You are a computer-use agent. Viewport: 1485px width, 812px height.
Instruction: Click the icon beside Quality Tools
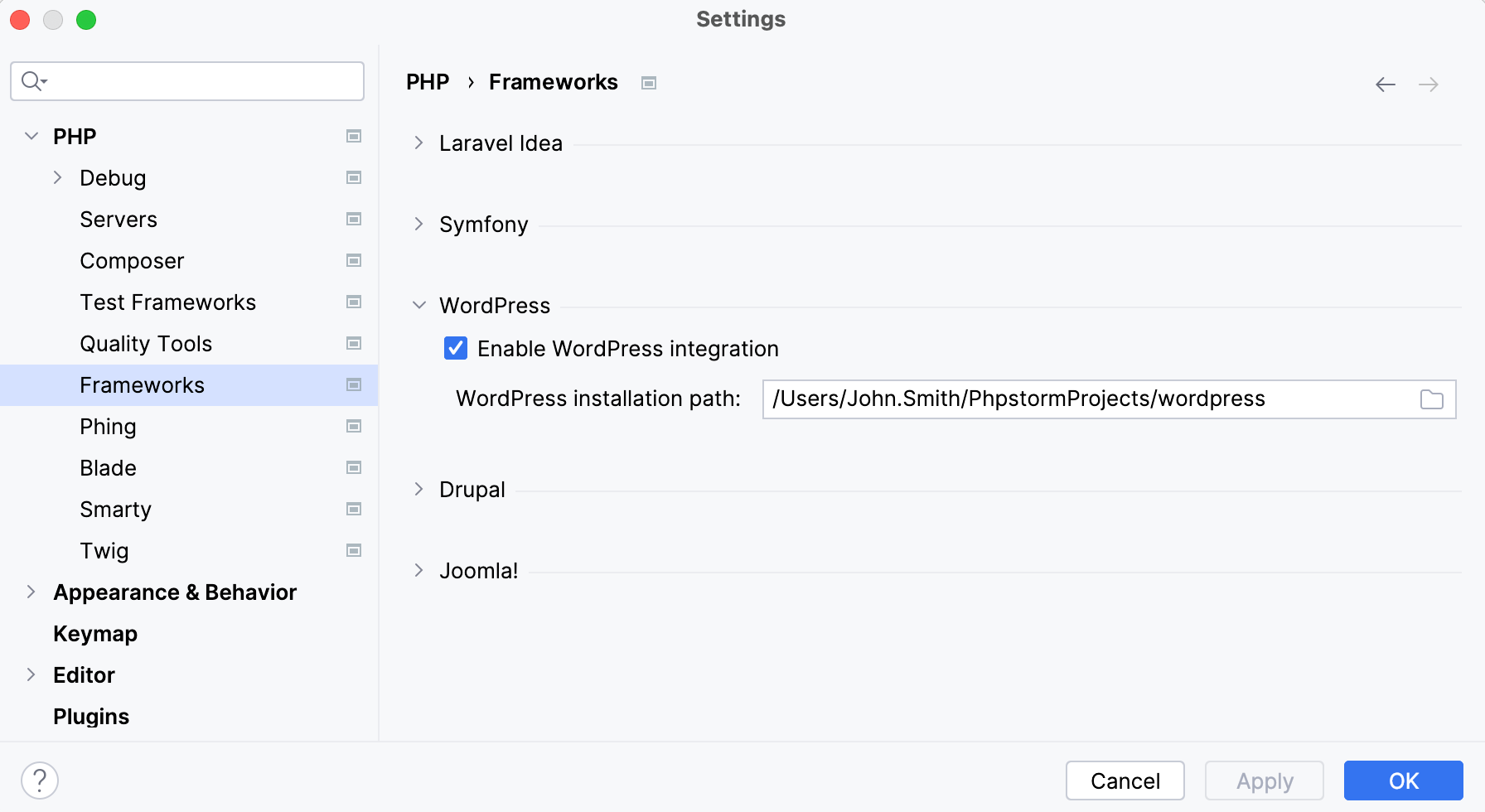(354, 343)
